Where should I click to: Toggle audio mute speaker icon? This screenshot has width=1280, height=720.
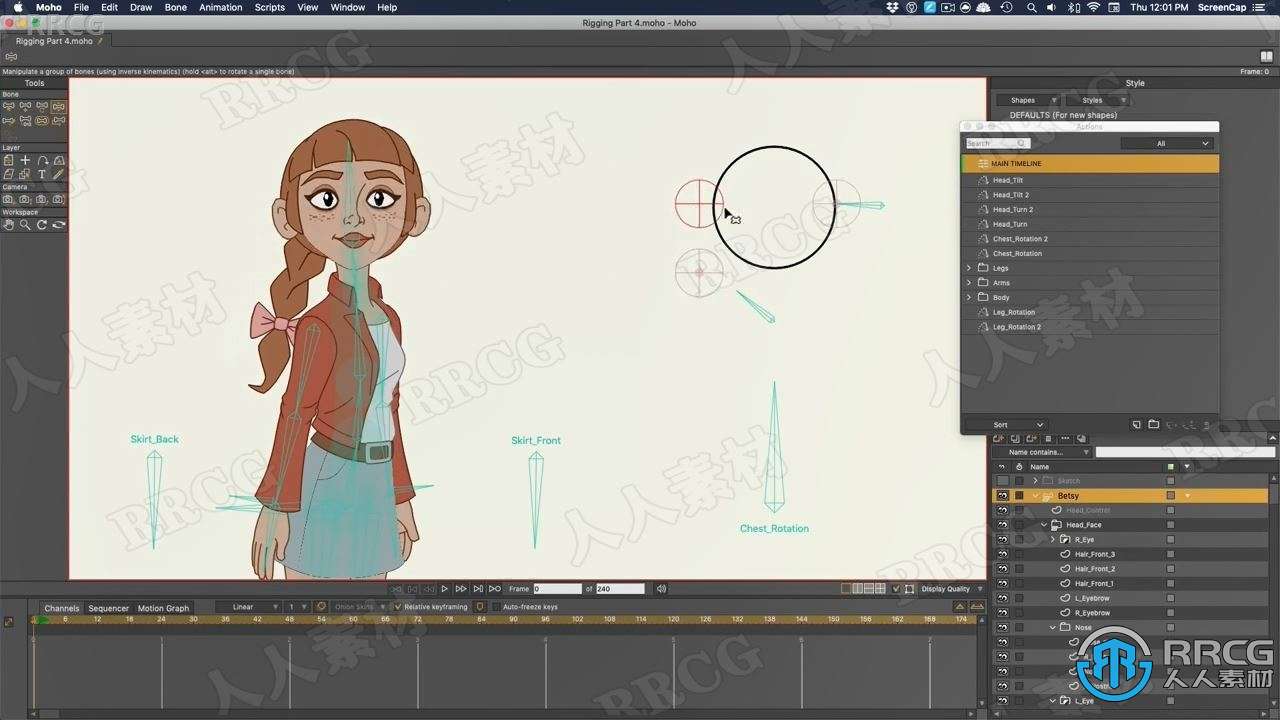[x=661, y=589]
